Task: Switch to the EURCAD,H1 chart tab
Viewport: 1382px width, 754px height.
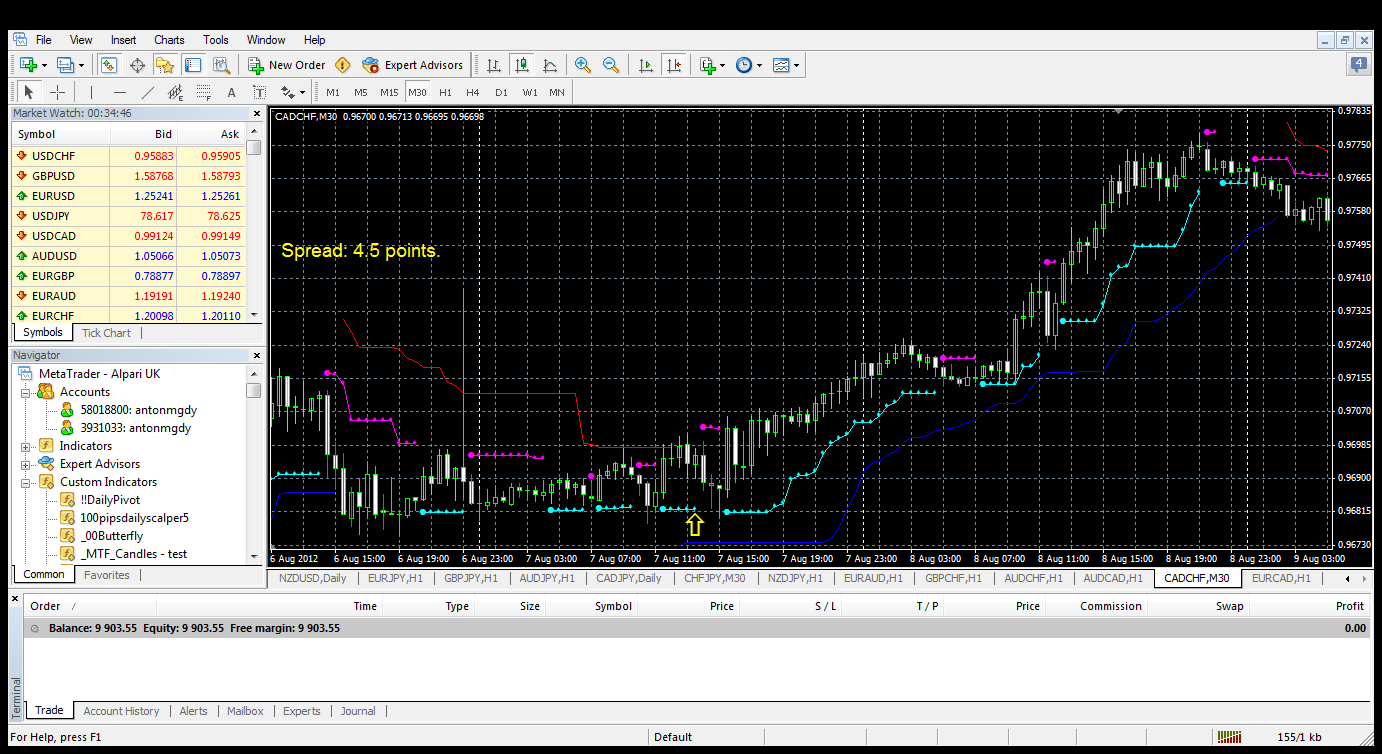Action: coord(1281,578)
